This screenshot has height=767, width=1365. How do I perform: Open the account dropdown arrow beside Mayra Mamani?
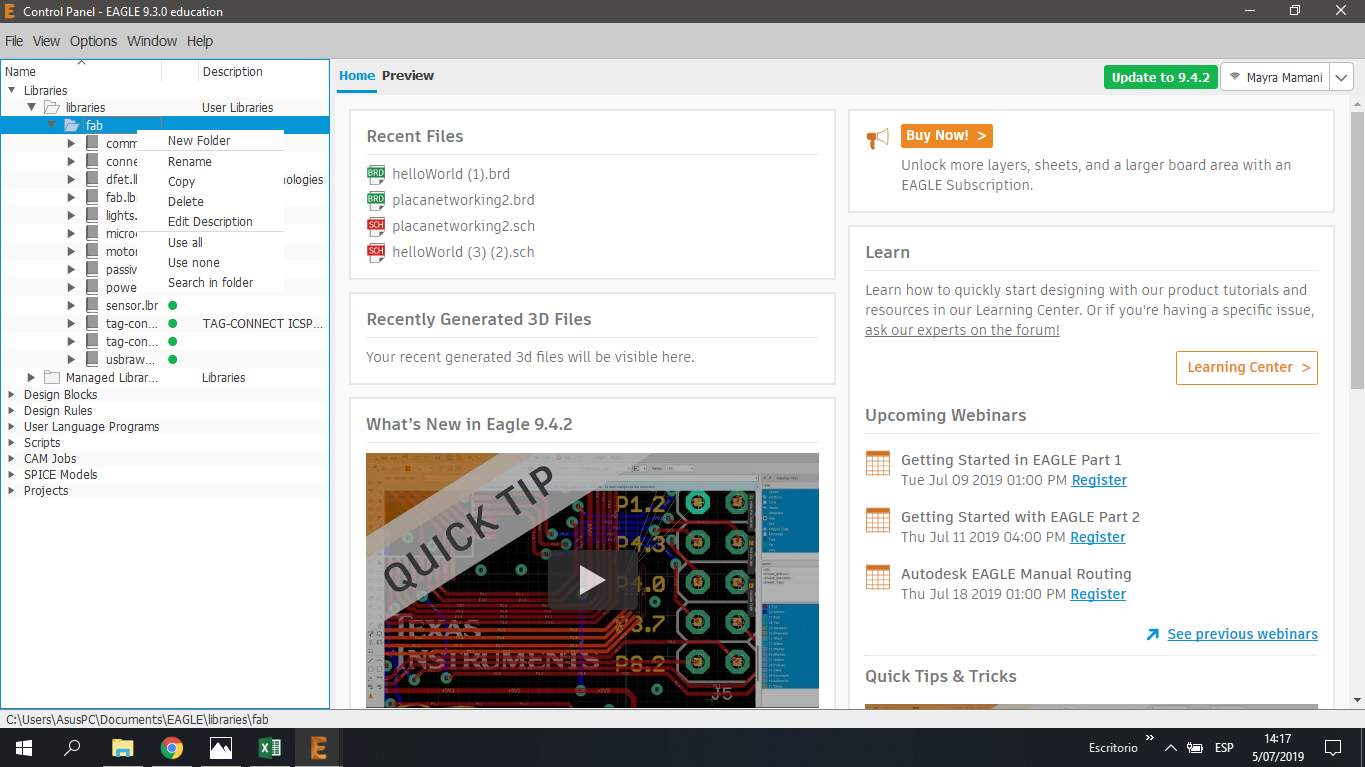1342,77
